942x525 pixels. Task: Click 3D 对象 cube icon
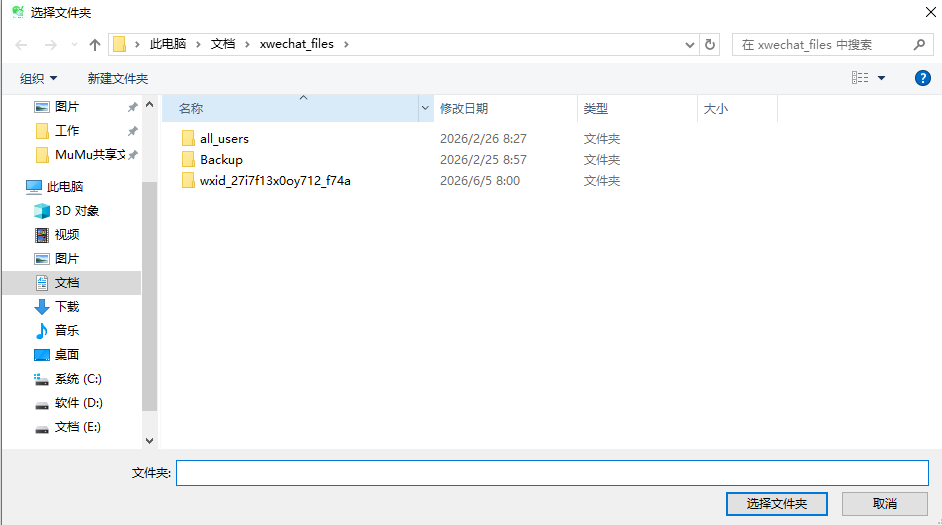pyautogui.click(x=41, y=211)
